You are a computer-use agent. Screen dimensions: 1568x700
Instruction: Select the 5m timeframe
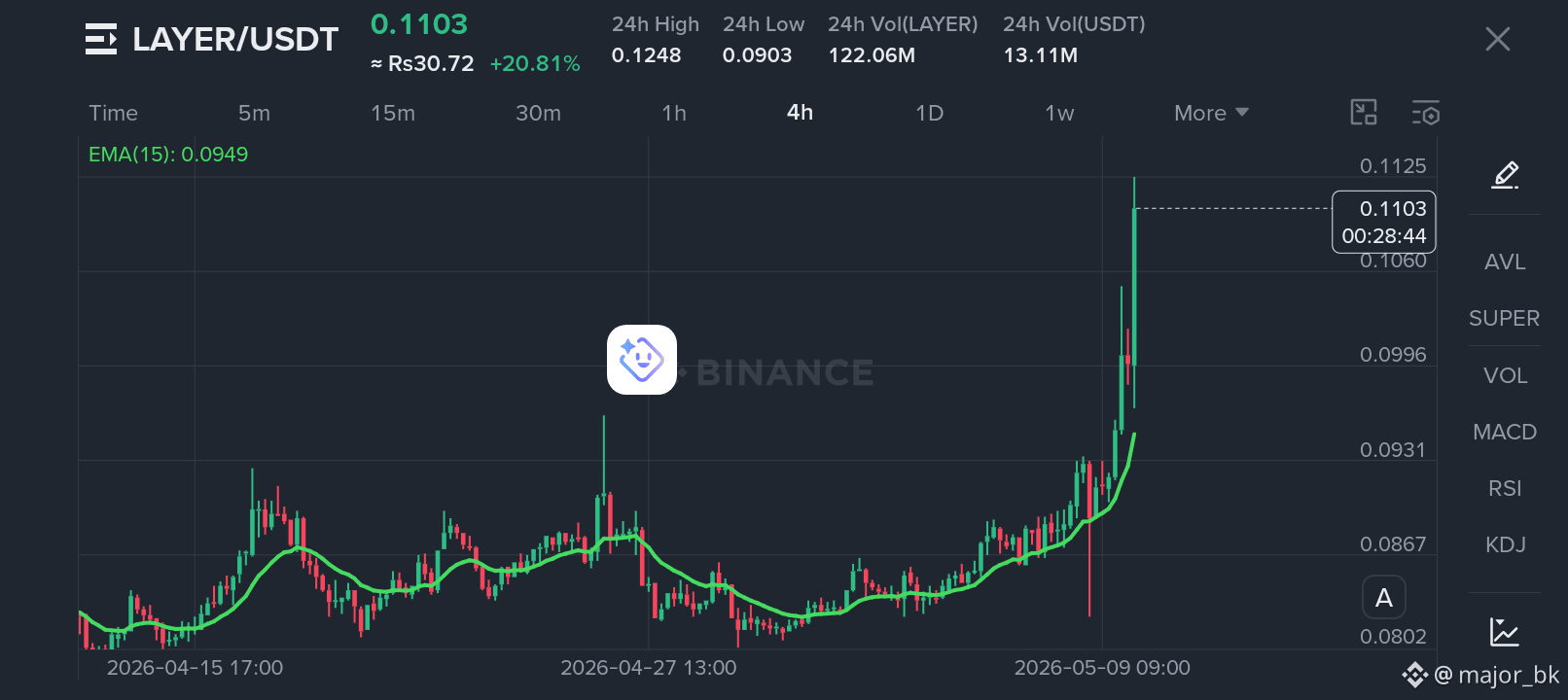254,113
